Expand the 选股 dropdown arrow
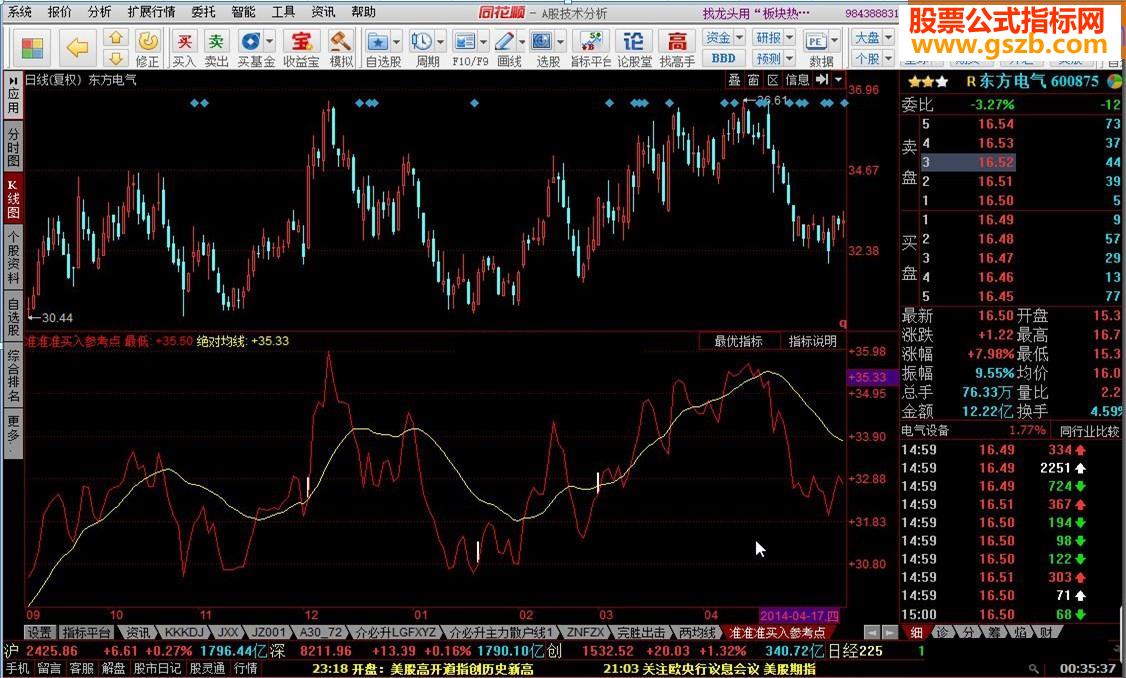1126x678 pixels. [x=561, y=41]
